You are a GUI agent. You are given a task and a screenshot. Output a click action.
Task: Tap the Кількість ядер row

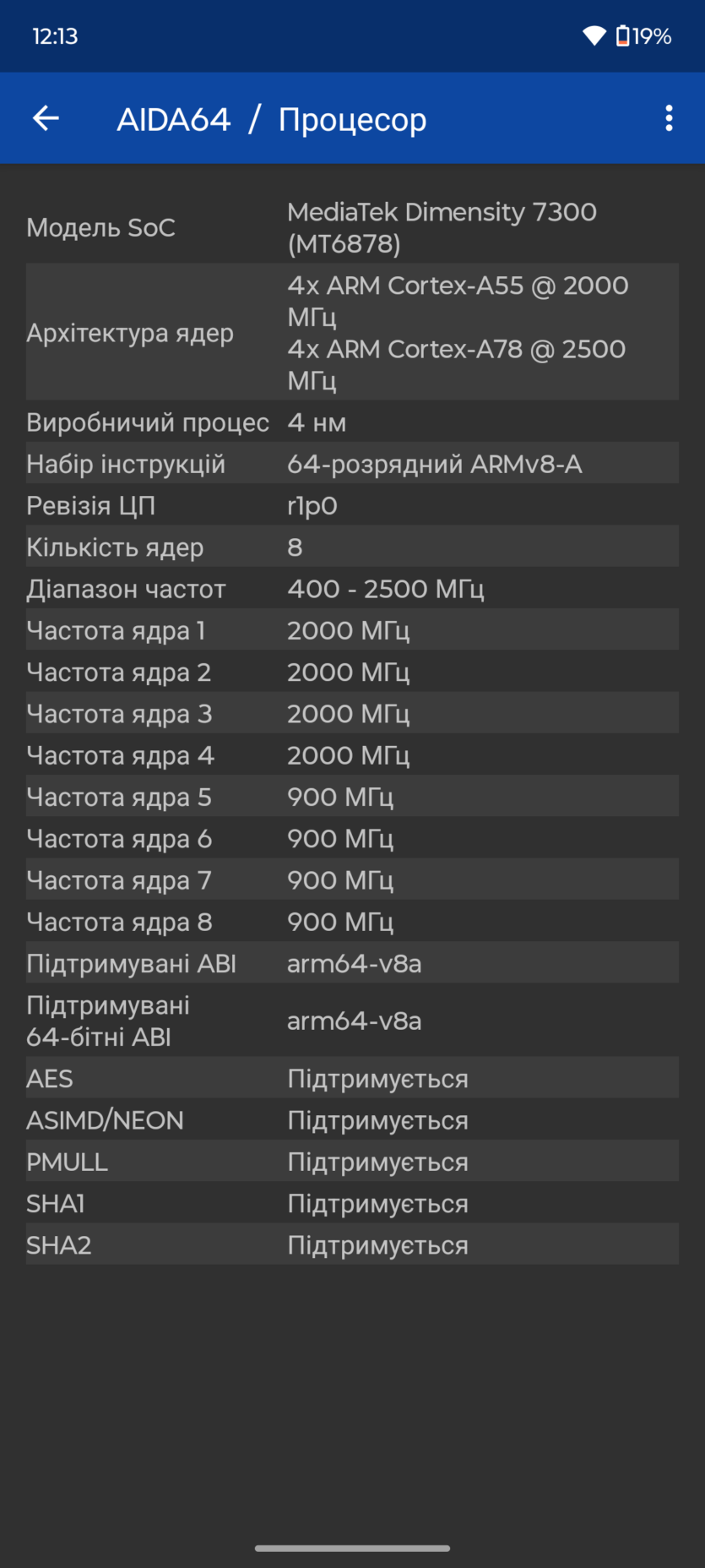tap(352, 547)
